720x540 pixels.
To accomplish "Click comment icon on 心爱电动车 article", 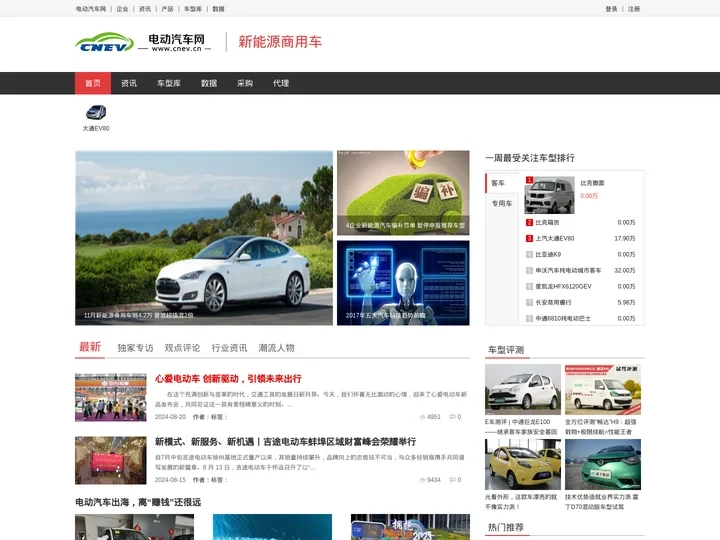I will (452, 417).
